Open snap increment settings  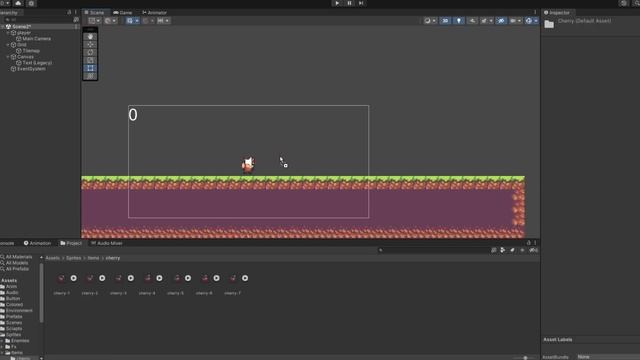pyautogui.click(x=163, y=21)
